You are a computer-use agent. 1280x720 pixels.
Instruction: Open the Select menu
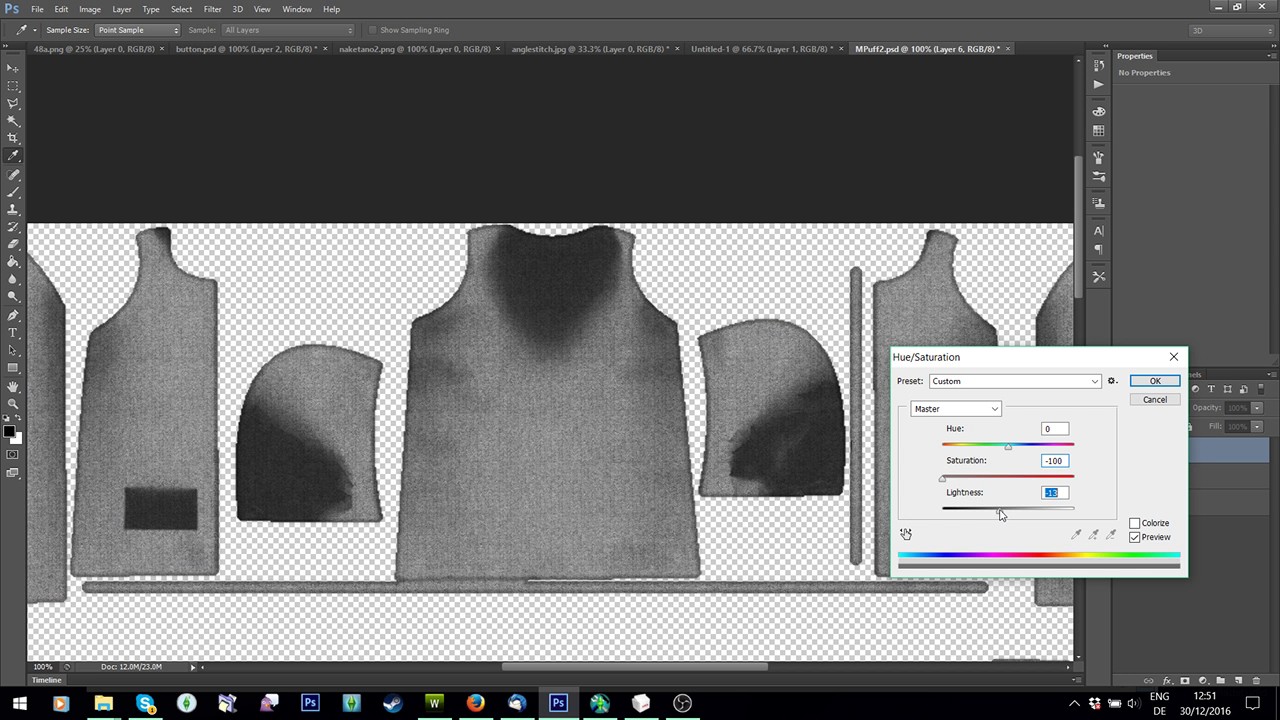[x=181, y=9]
